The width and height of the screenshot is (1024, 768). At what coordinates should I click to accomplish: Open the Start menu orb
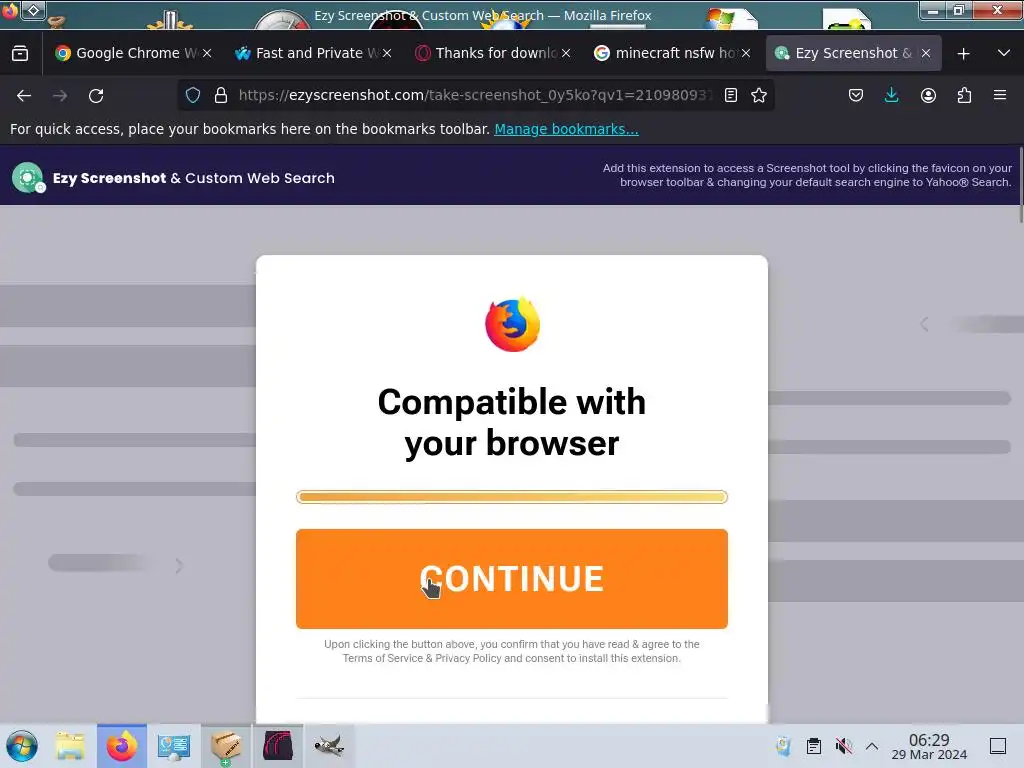(22, 746)
